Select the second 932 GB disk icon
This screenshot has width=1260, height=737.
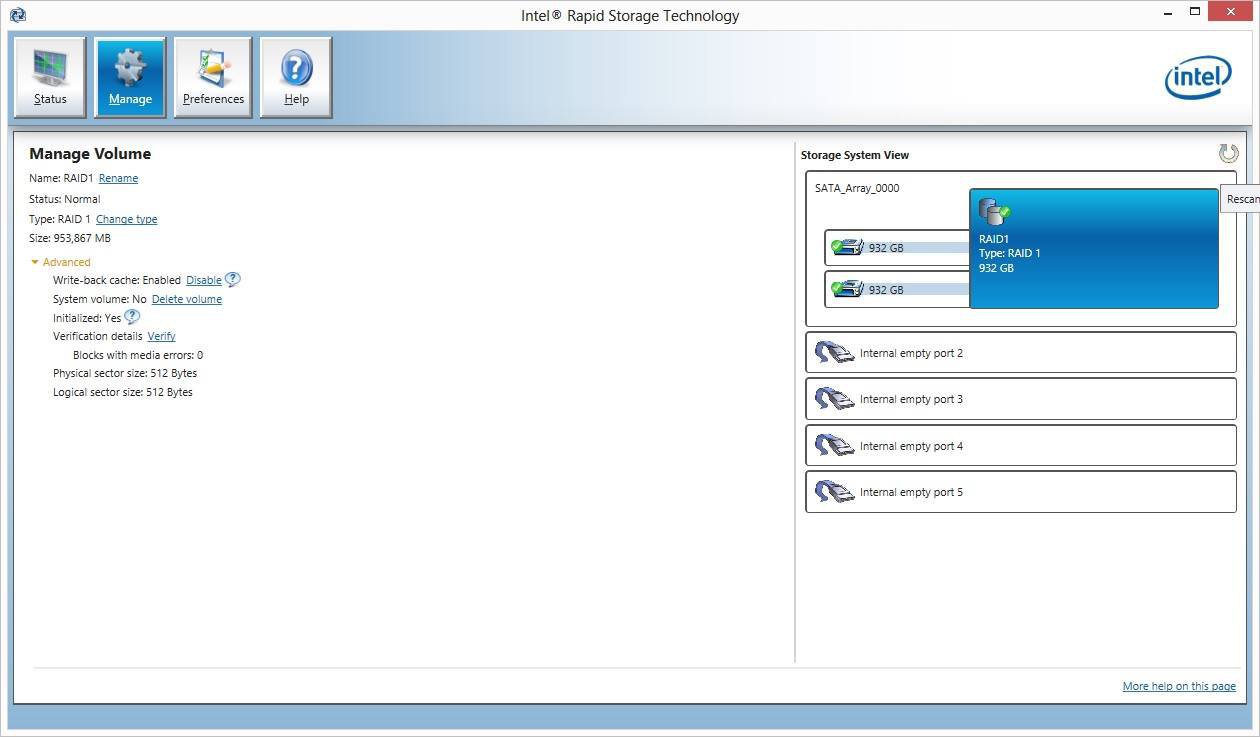(x=847, y=289)
